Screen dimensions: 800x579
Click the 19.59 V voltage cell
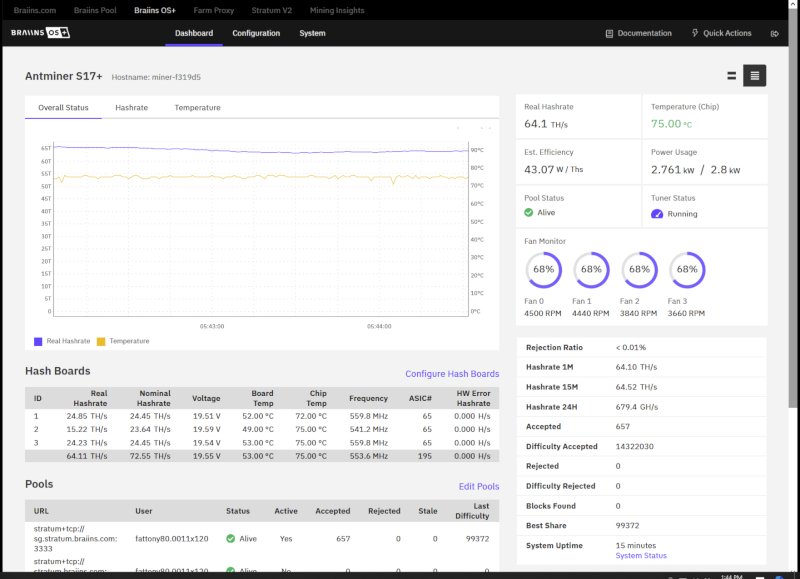pyautogui.click(x=207, y=430)
